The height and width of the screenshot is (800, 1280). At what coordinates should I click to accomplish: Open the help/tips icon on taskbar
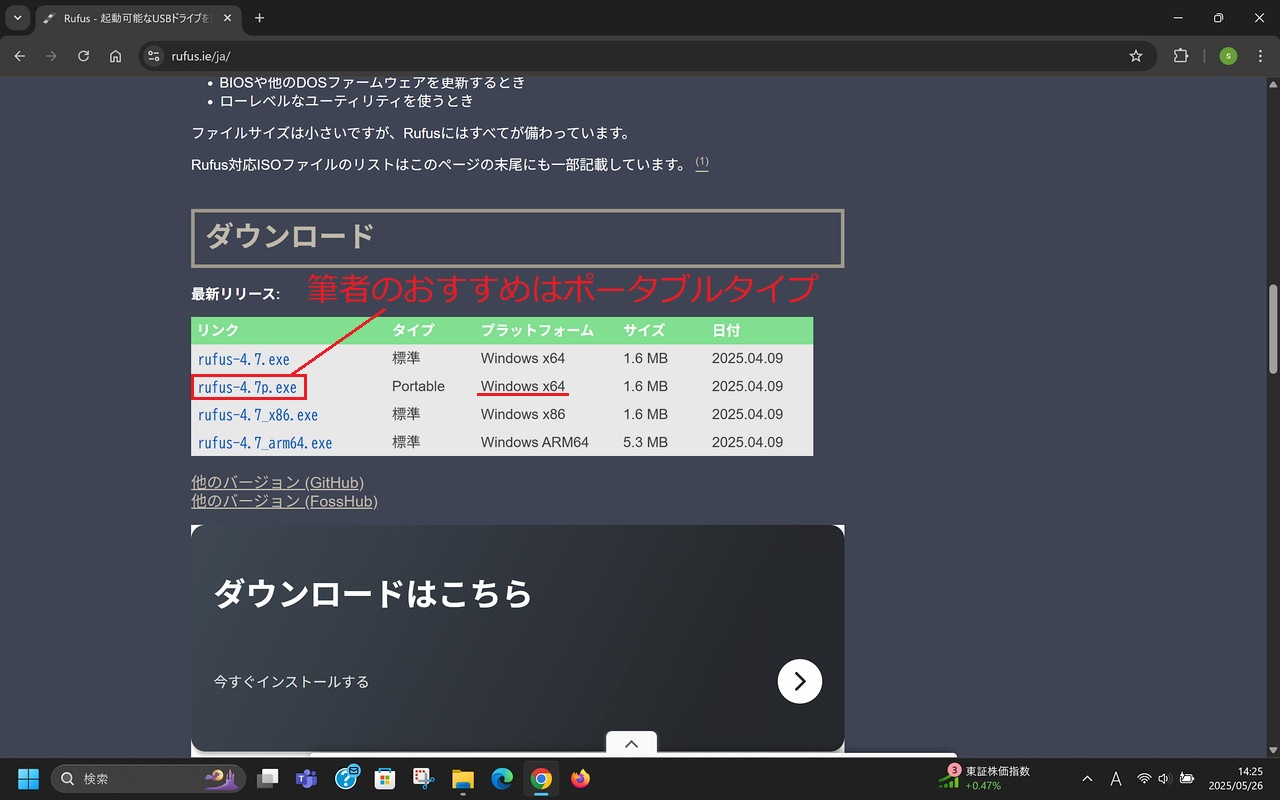[x=347, y=778]
